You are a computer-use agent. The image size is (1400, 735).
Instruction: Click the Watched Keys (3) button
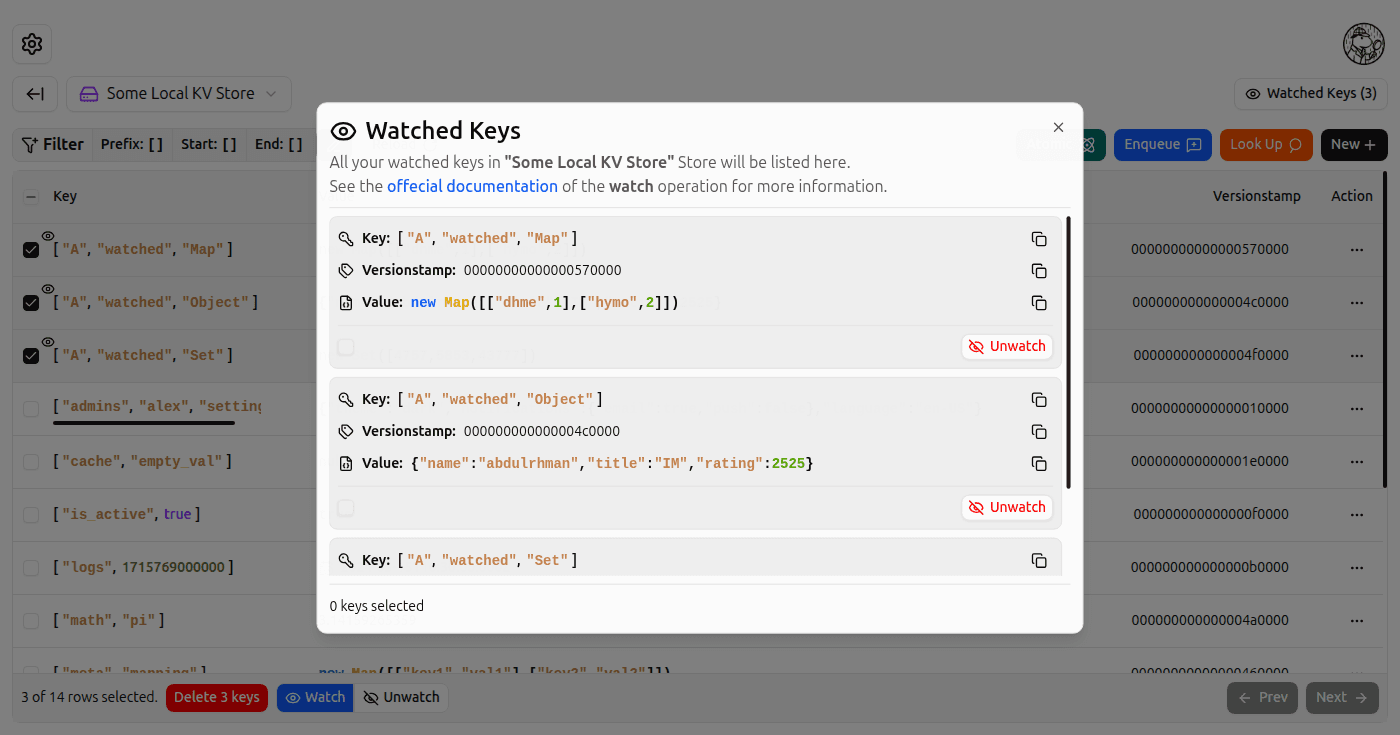click(x=1310, y=94)
